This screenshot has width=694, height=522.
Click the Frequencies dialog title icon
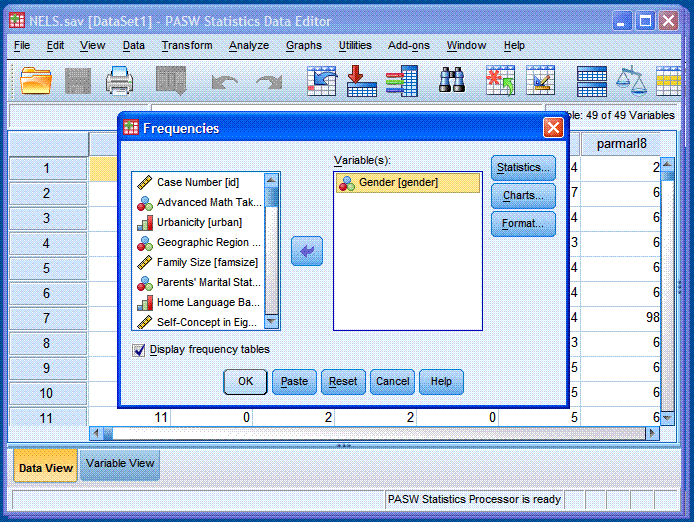131,128
